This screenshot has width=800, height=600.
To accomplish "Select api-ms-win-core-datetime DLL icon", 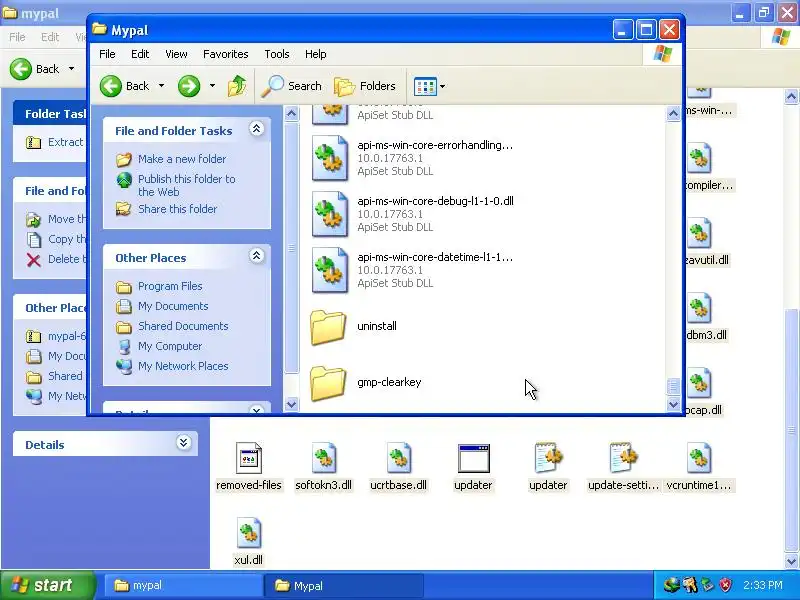I will pyautogui.click(x=330, y=270).
